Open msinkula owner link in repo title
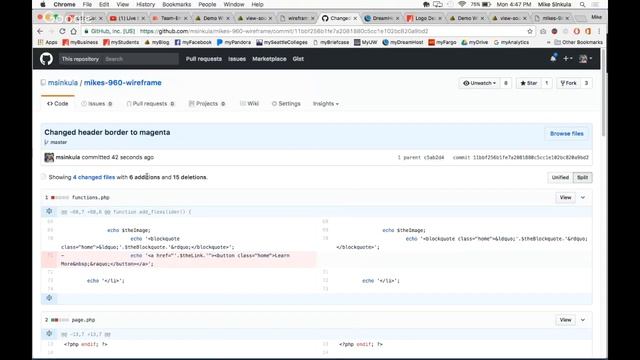The height and width of the screenshot is (360, 640). [63, 83]
